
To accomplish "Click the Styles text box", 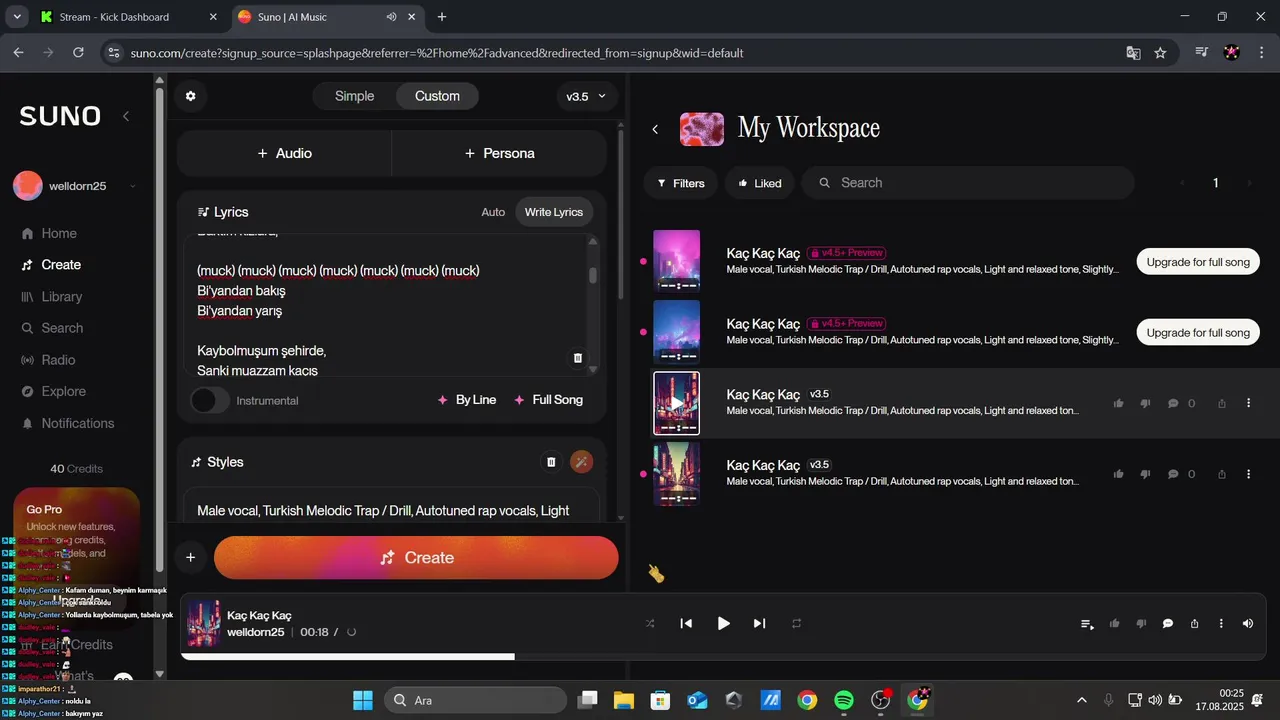I will (x=391, y=510).
